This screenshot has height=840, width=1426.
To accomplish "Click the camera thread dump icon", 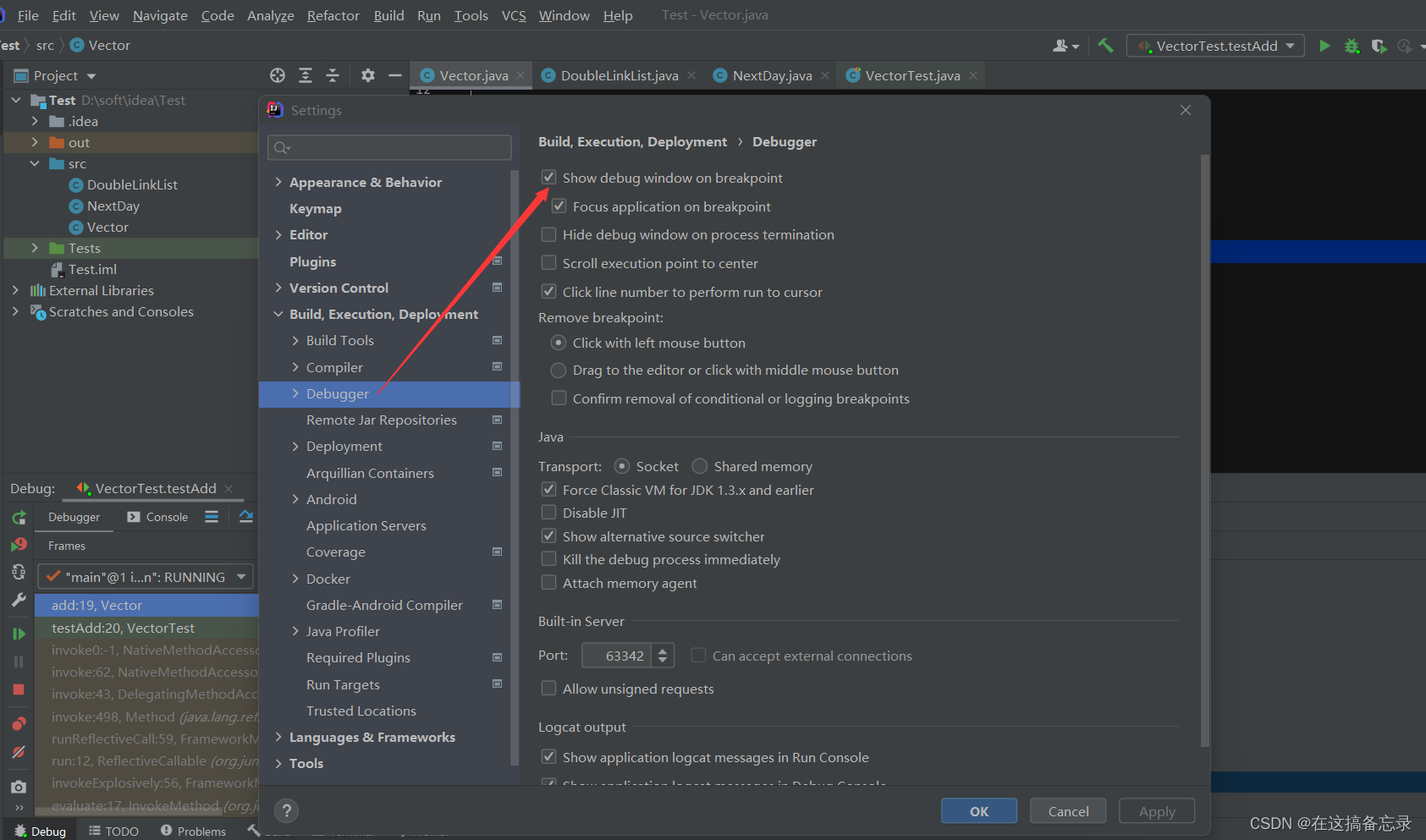I will [19, 786].
